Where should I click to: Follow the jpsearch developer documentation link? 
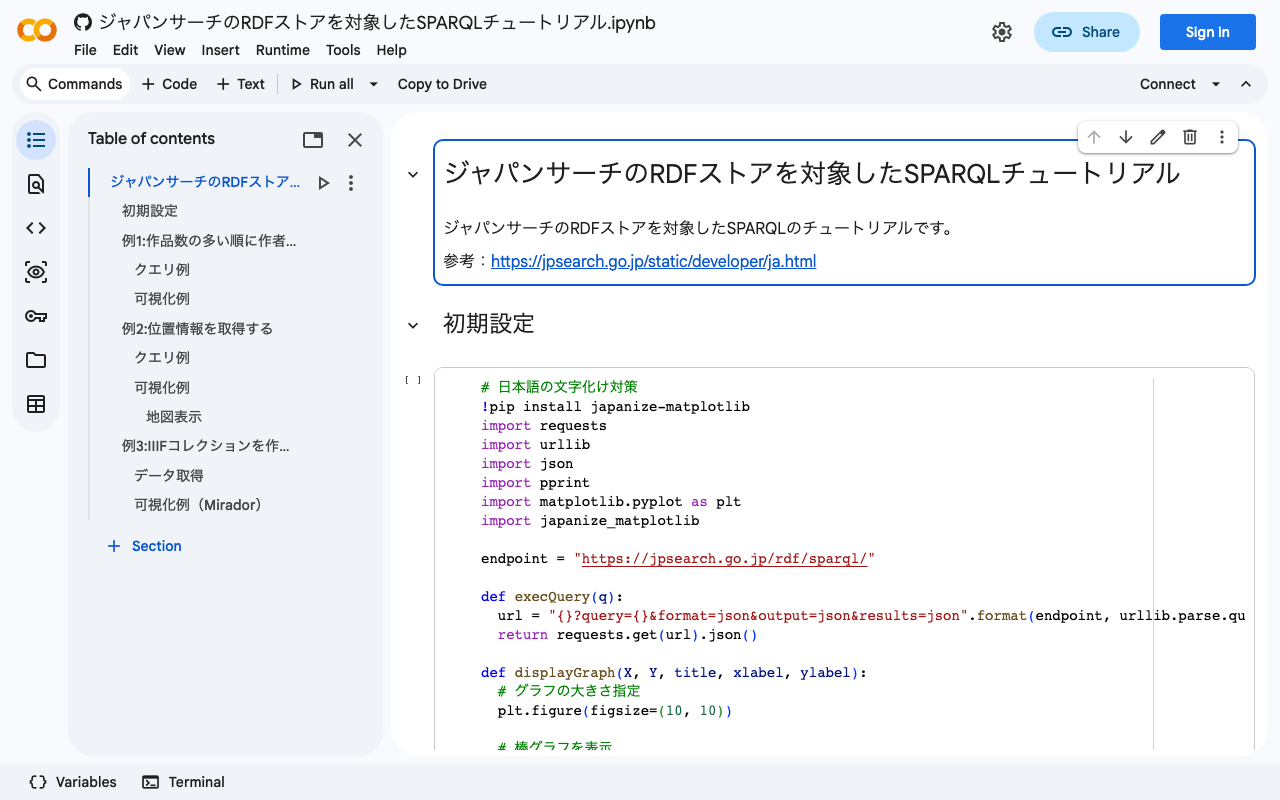pyautogui.click(x=653, y=261)
